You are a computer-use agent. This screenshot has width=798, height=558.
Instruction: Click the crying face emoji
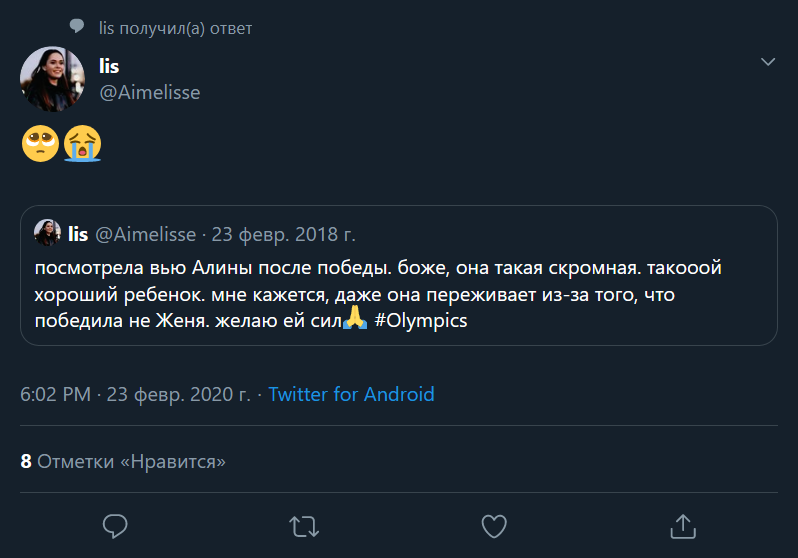click(82, 145)
